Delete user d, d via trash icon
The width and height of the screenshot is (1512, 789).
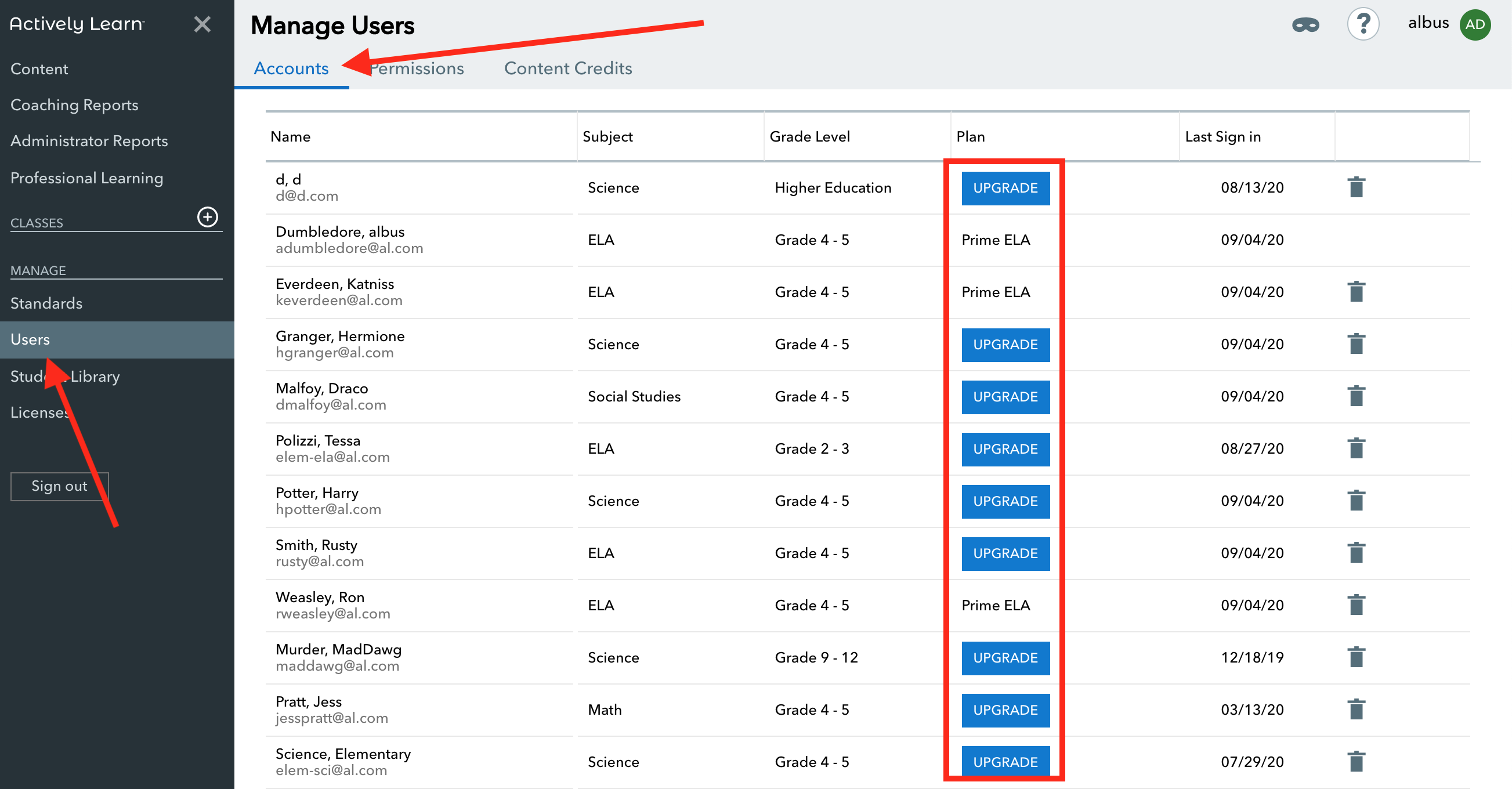tap(1357, 187)
